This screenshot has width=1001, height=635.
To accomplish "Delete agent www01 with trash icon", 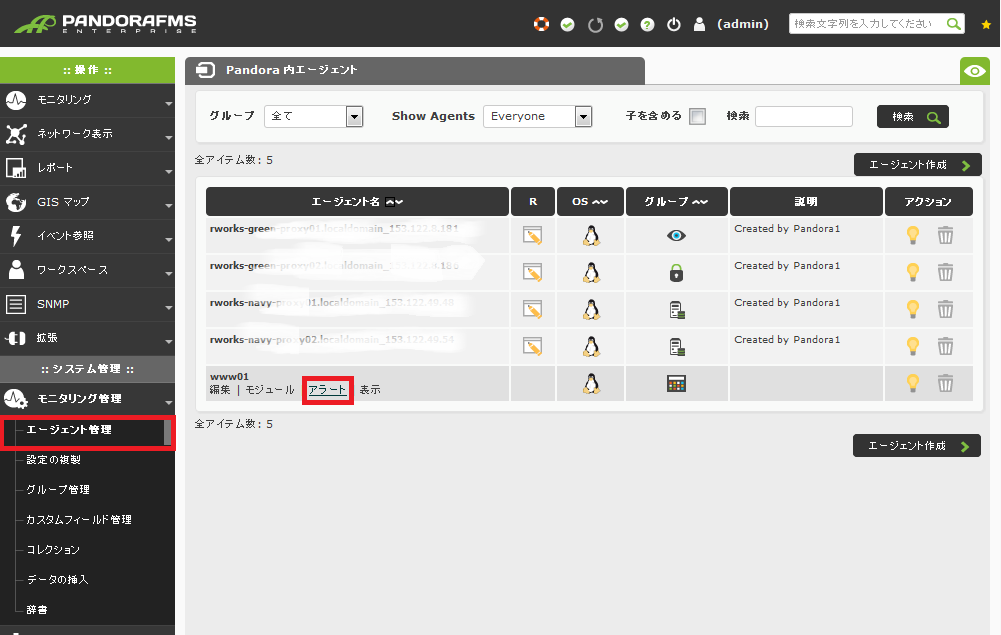I will click(945, 384).
